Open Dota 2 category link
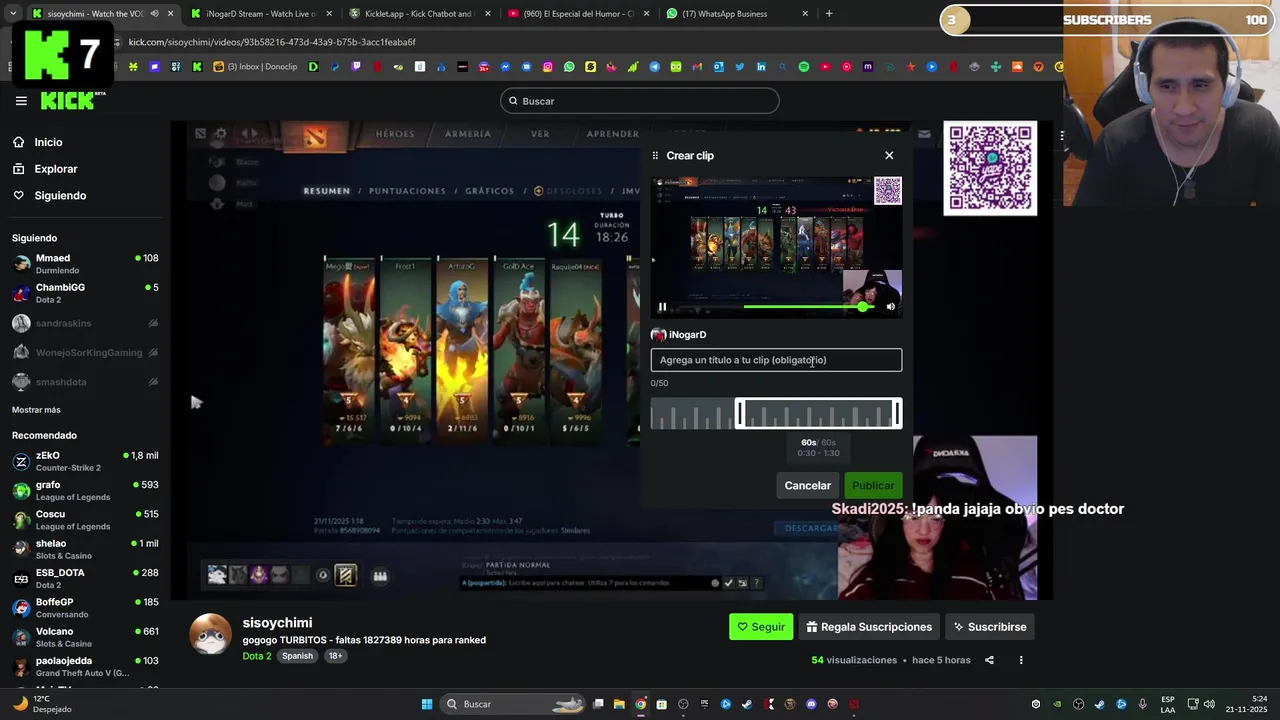 257,656
